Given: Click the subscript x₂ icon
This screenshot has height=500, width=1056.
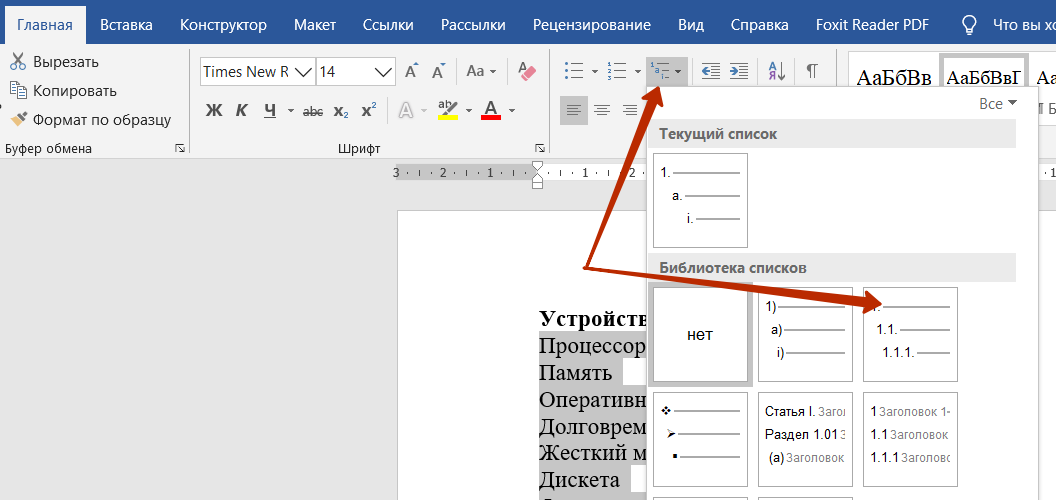Looking at the screenshot, I should click(x=341, y=111).
